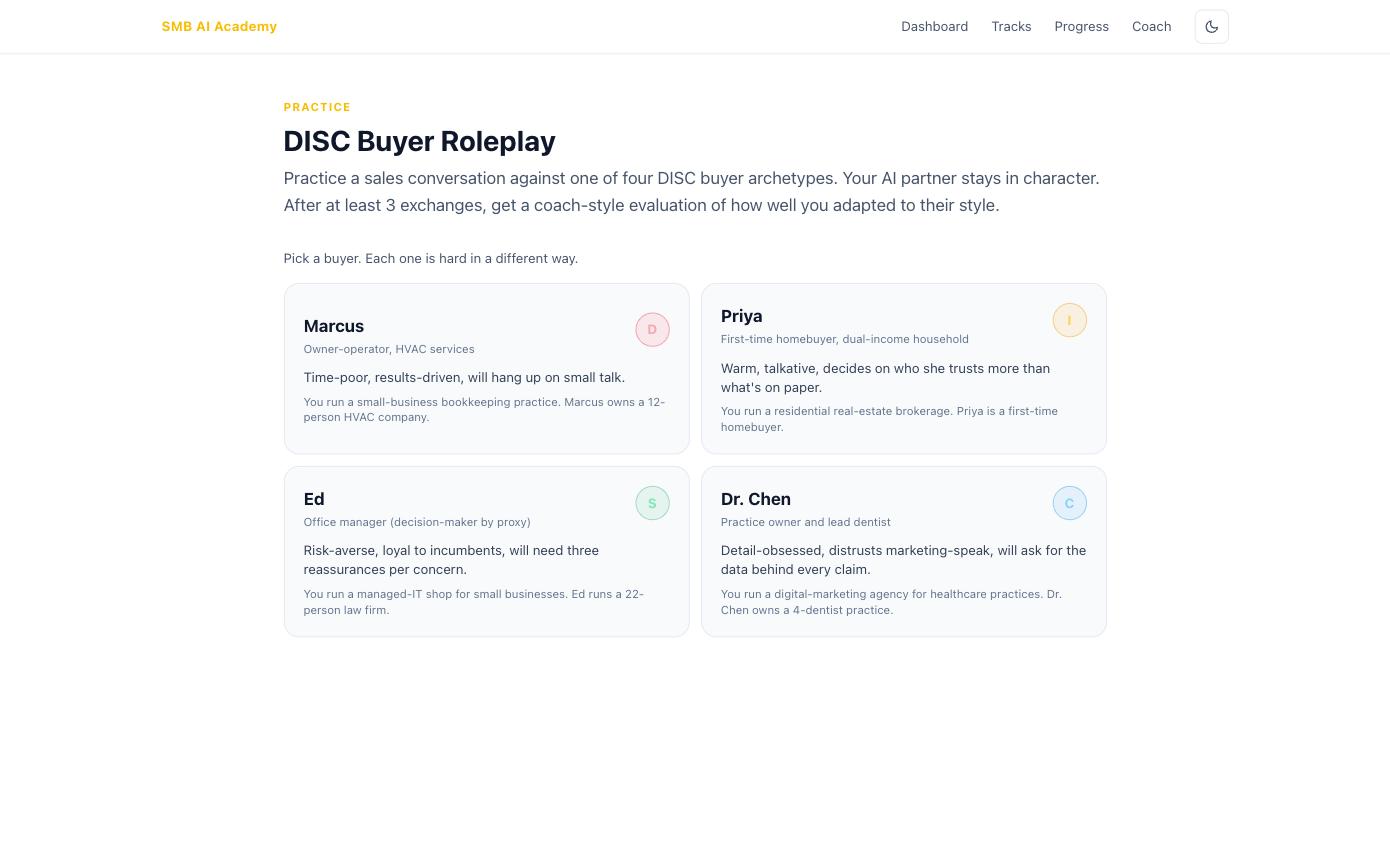Click Priya's orange I badge icon
The image size is (1390, 868).
(x=1069, y=320)
